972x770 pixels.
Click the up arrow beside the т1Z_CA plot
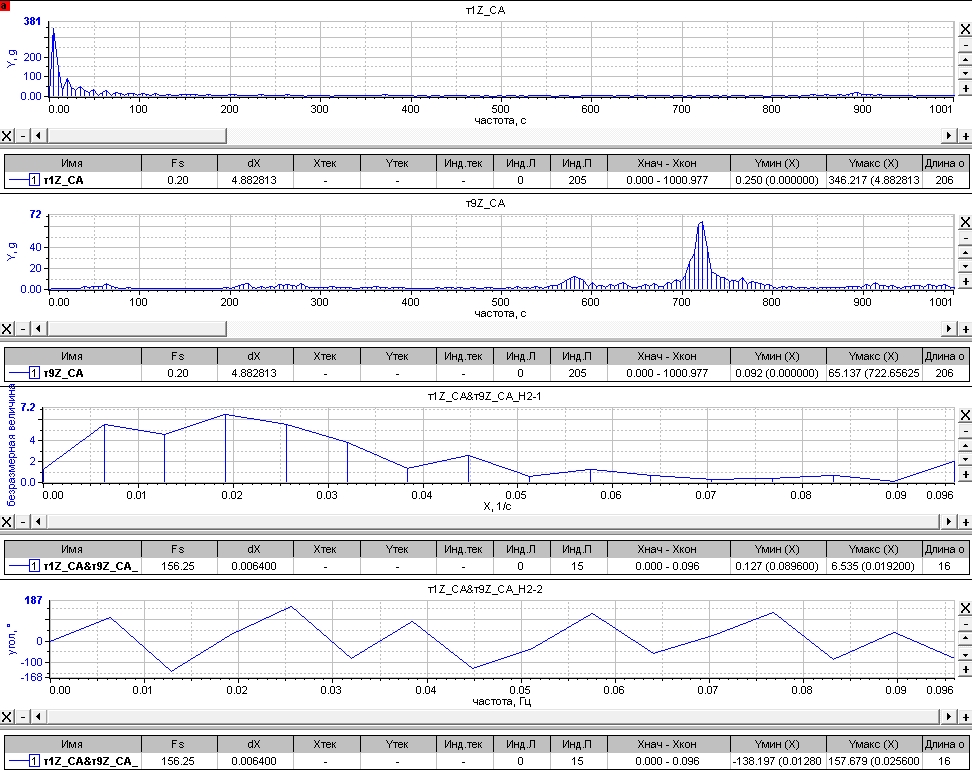(x=965, y=59)
